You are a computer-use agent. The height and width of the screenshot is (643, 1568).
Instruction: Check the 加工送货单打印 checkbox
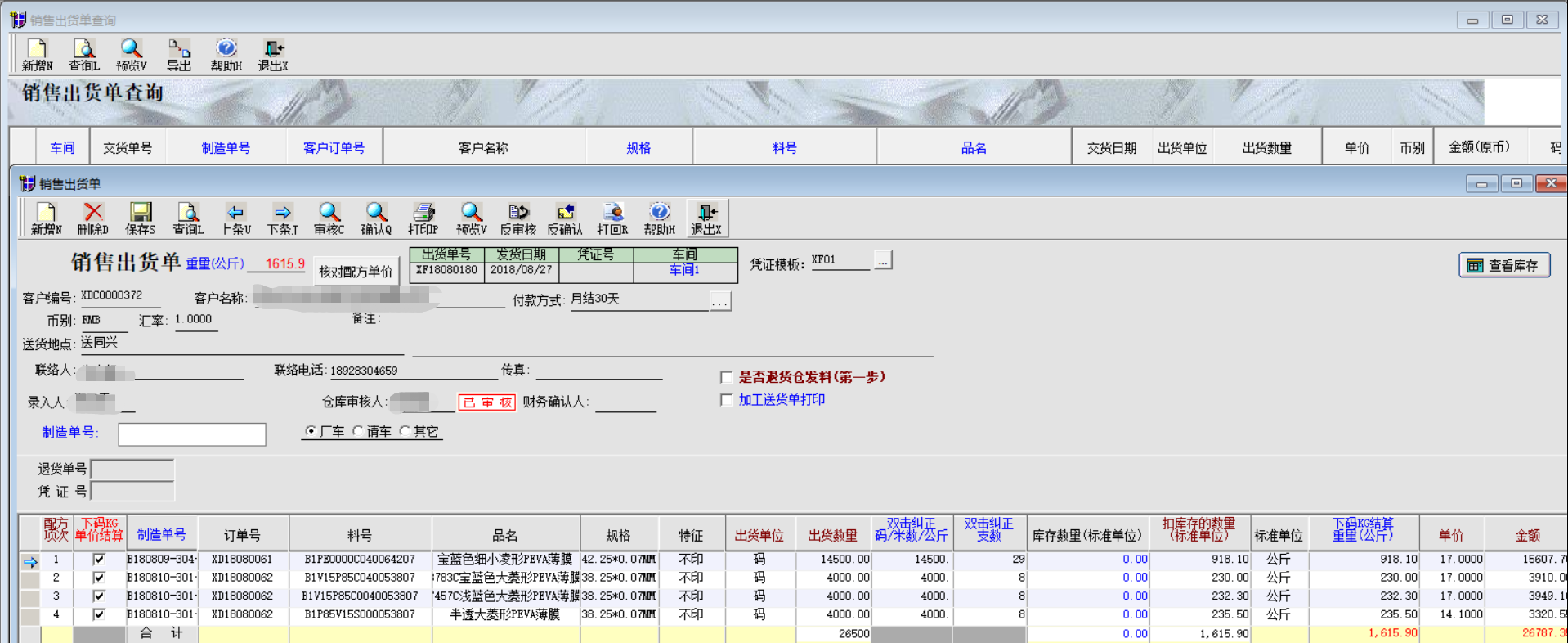coord(726,400)
